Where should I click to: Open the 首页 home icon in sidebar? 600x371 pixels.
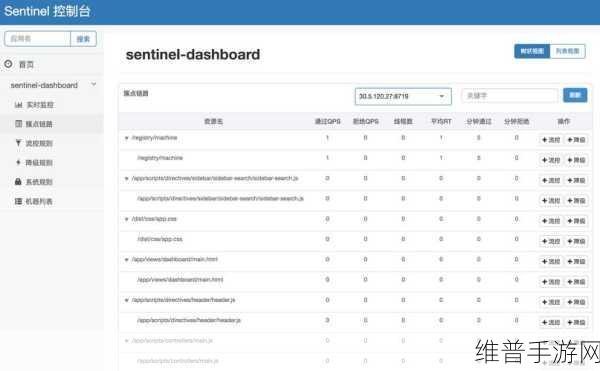point(8,64)
